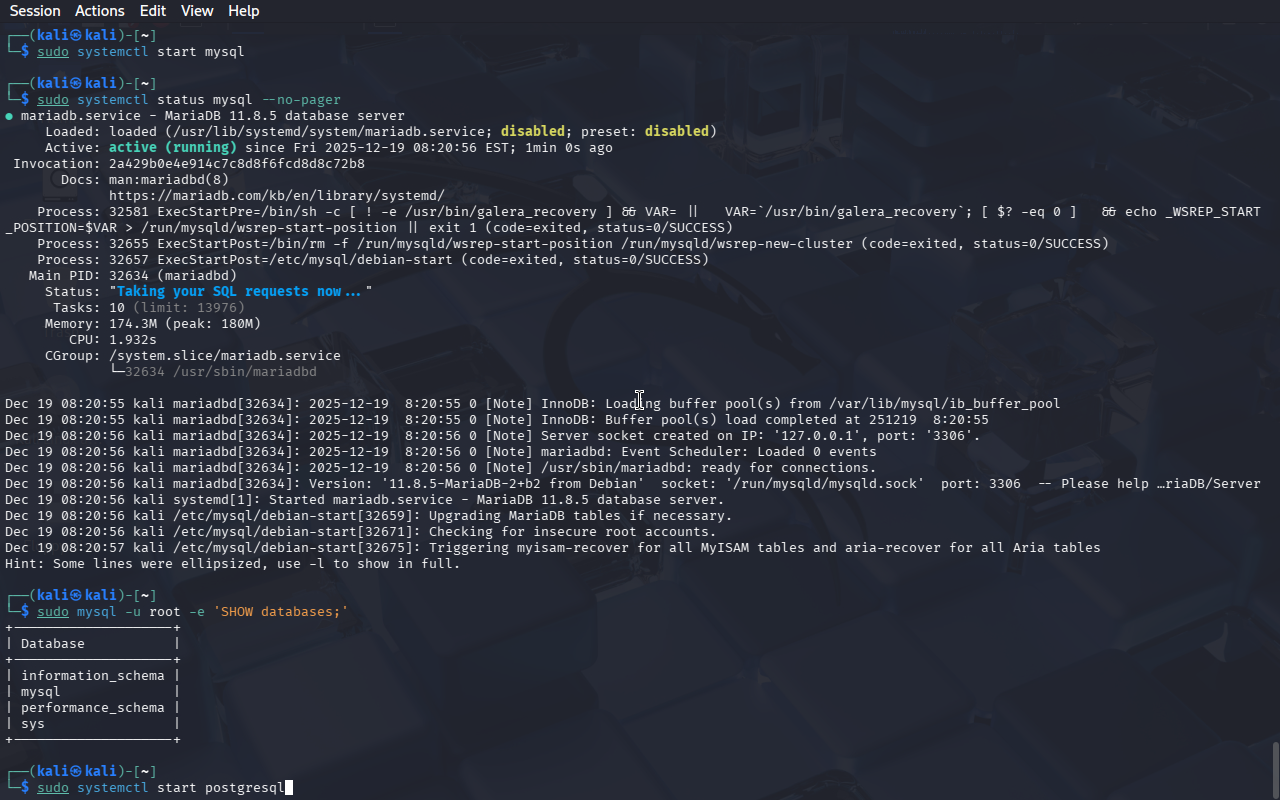Open the Edit menu
Viewport: 1280px width, 800px height.
[x=153, y=11]
